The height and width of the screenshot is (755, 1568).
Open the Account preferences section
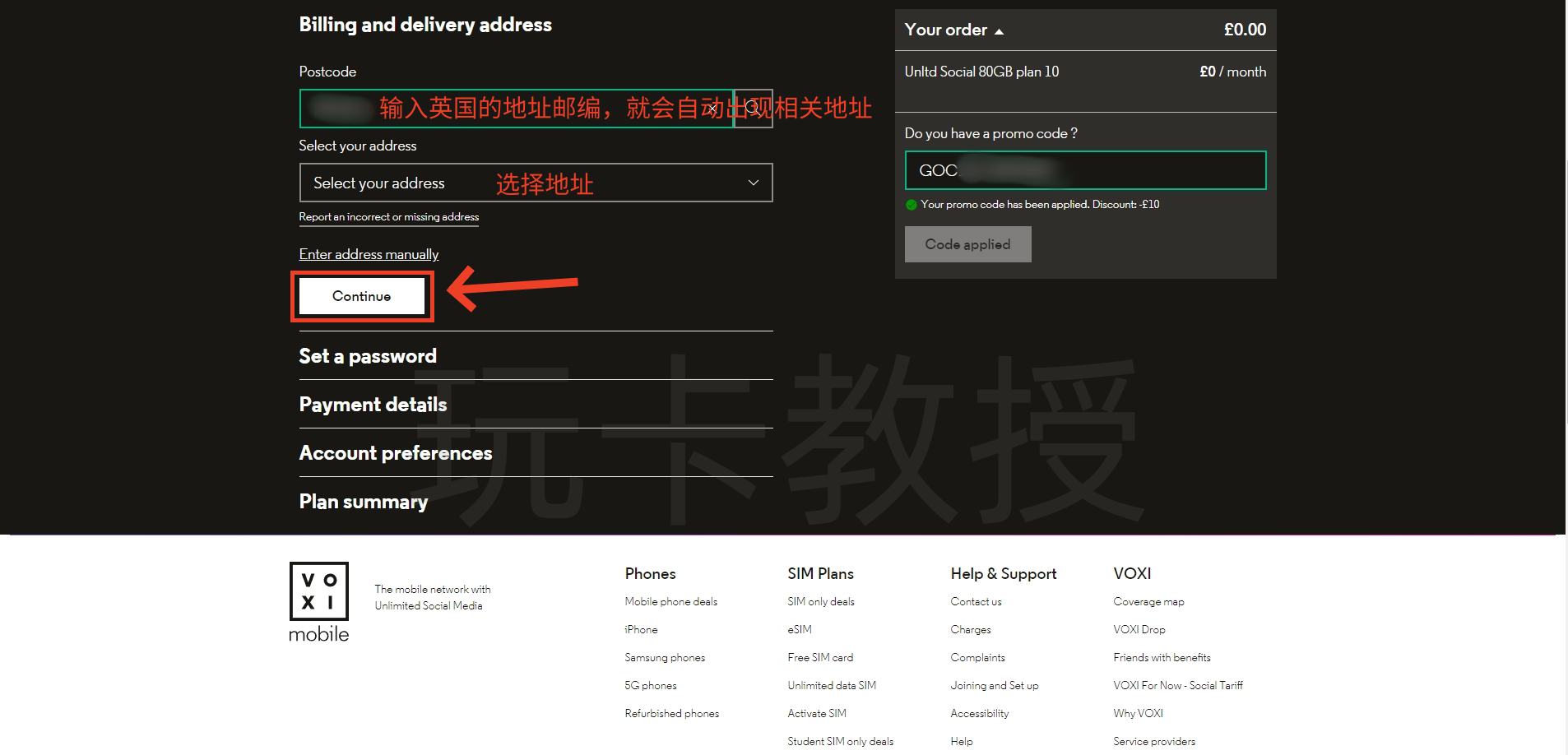395,453
